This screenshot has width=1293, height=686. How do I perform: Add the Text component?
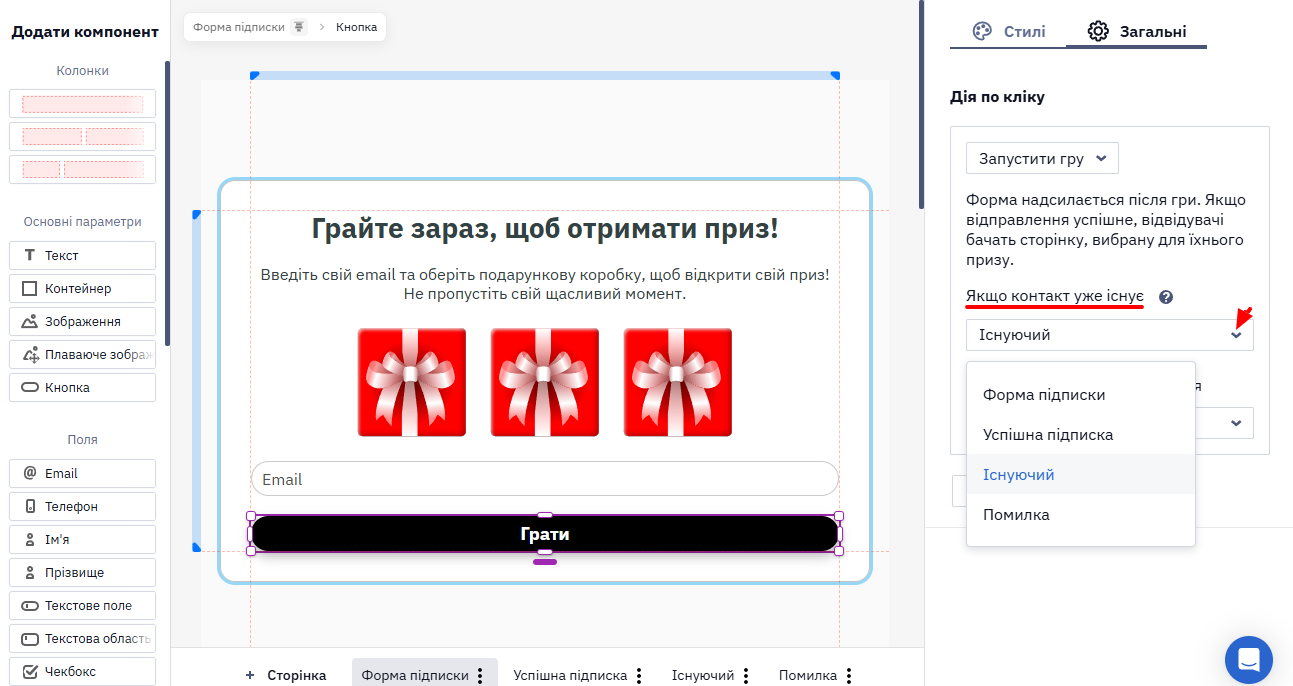[82, 255]
